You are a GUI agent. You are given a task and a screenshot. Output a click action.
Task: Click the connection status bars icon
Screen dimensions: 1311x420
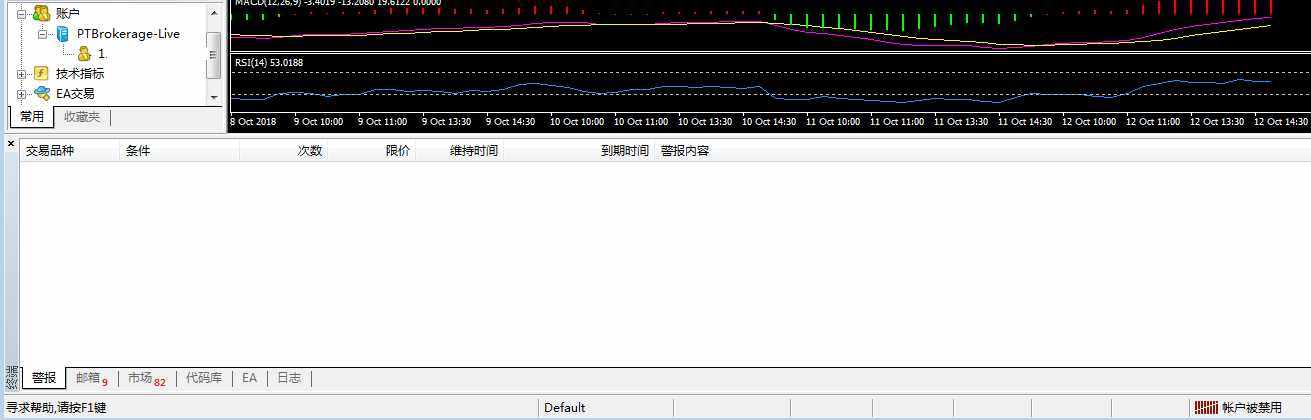tap(1207, 408)
